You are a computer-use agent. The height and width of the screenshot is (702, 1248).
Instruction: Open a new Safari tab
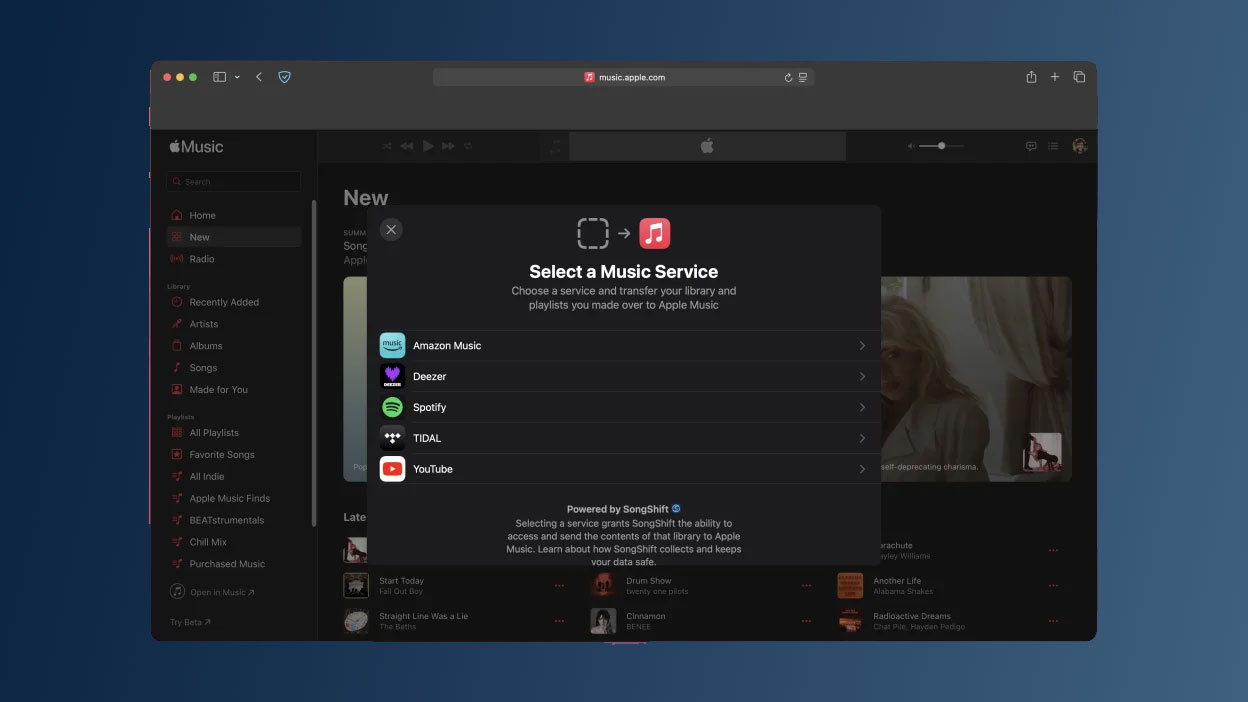(x=1054, y=77)
